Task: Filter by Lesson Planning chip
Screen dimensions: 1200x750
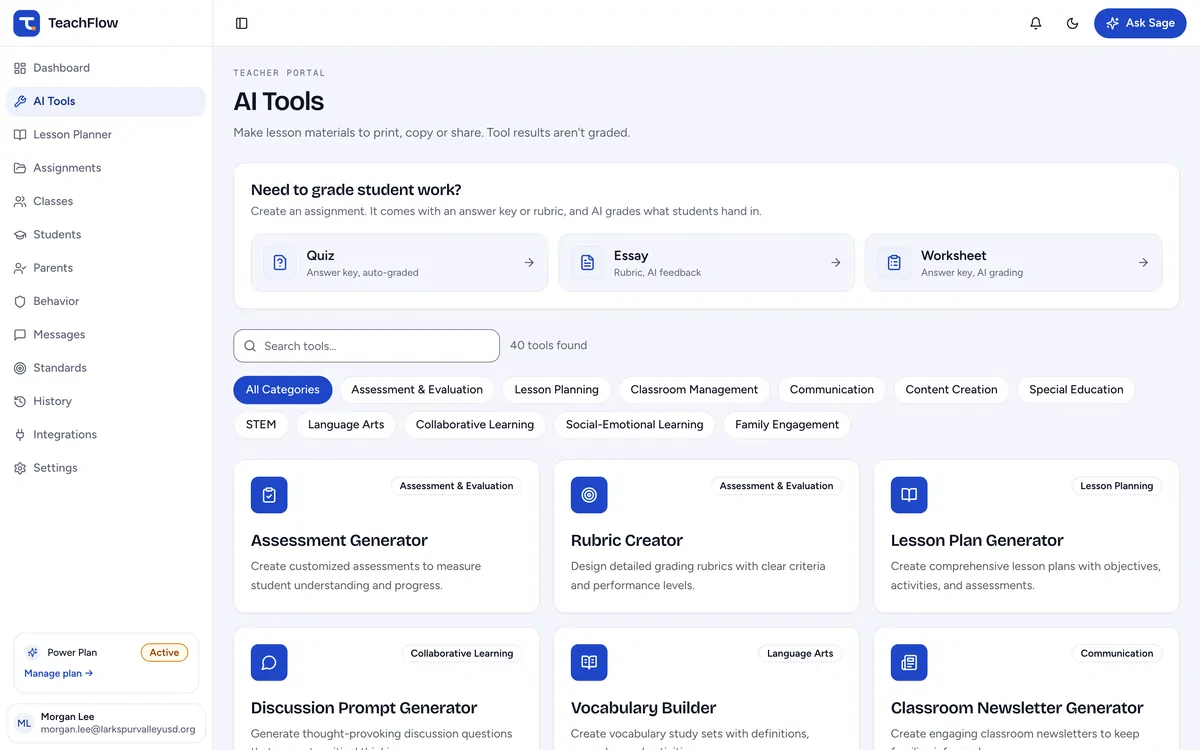Action: point(557,390)
